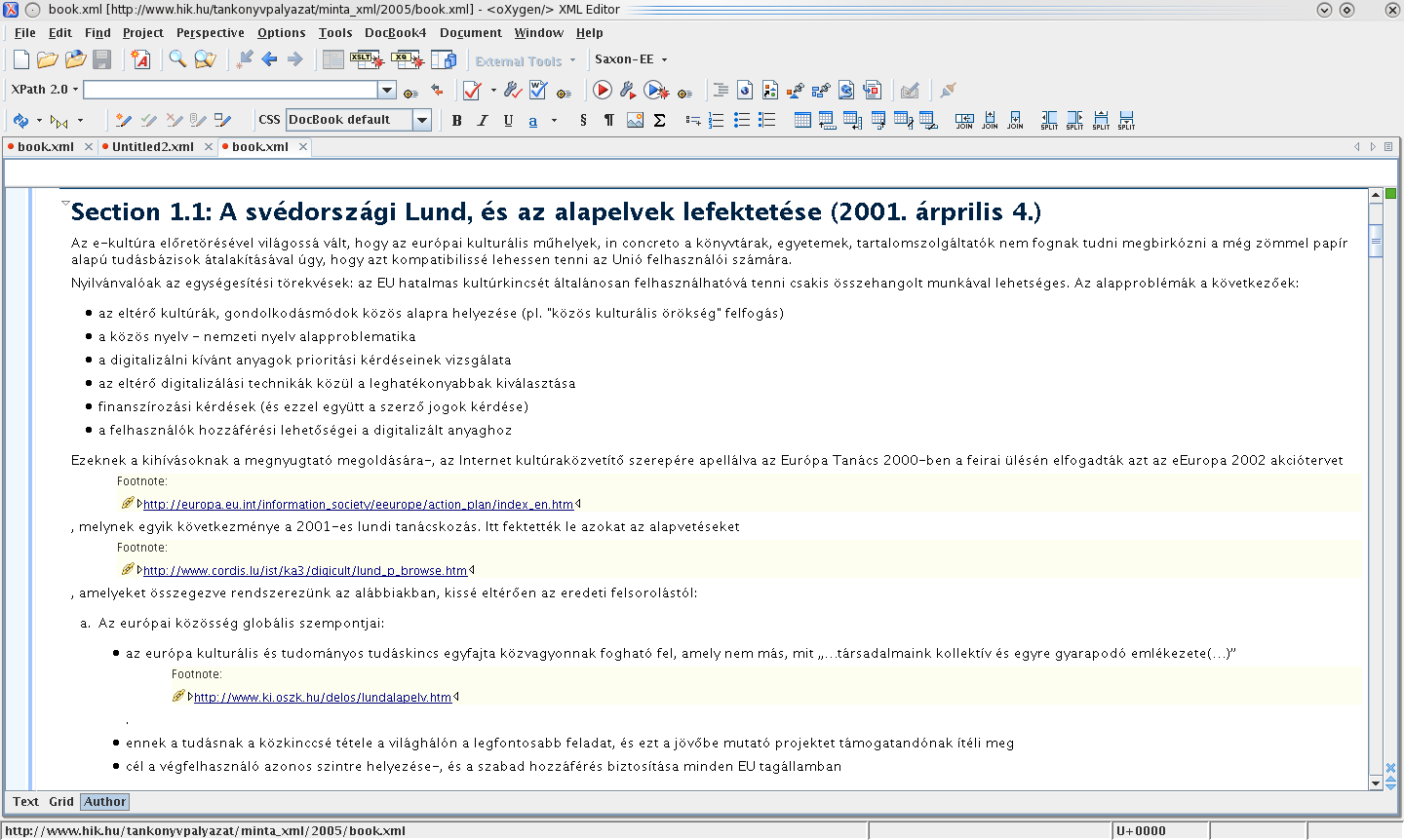Insert a table with the grid icon

(802, 121)
